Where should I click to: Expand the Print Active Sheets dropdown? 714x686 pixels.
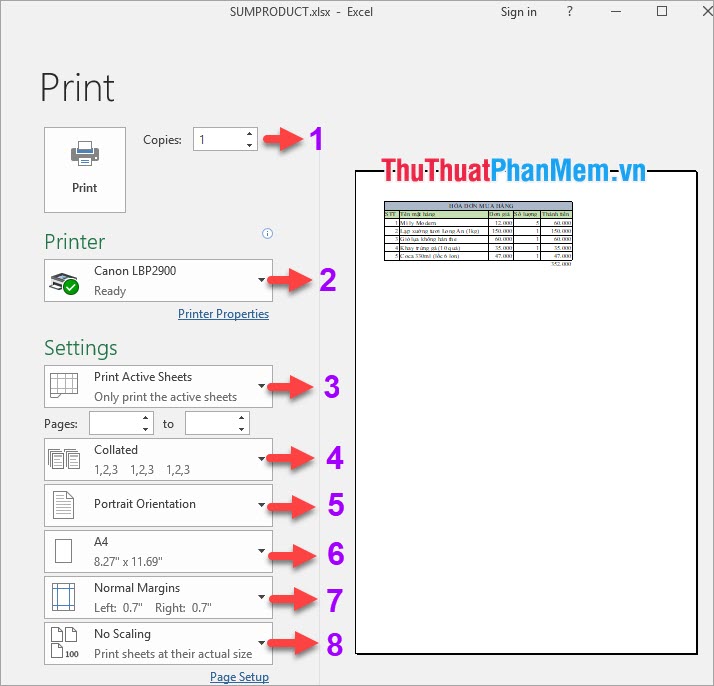point(158,386)
